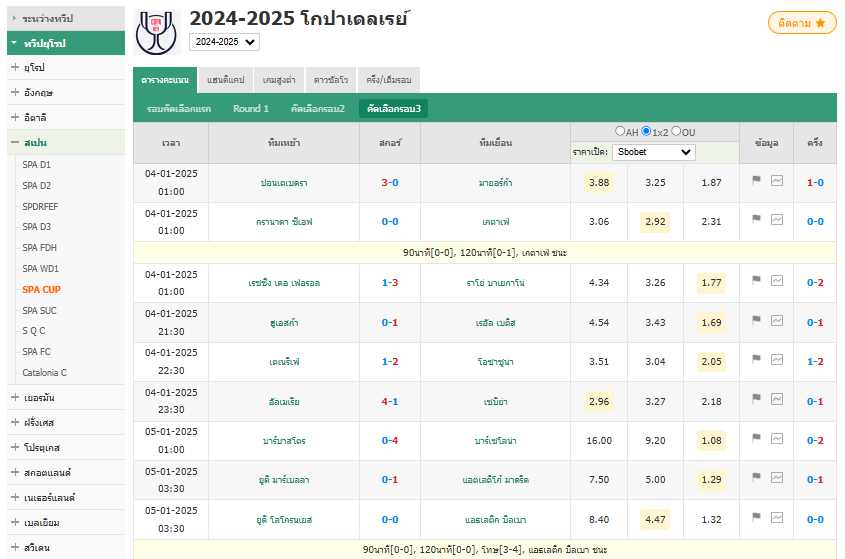Select the คัดเลือกรอบ2 stage tab

click(x=317, y=108)
